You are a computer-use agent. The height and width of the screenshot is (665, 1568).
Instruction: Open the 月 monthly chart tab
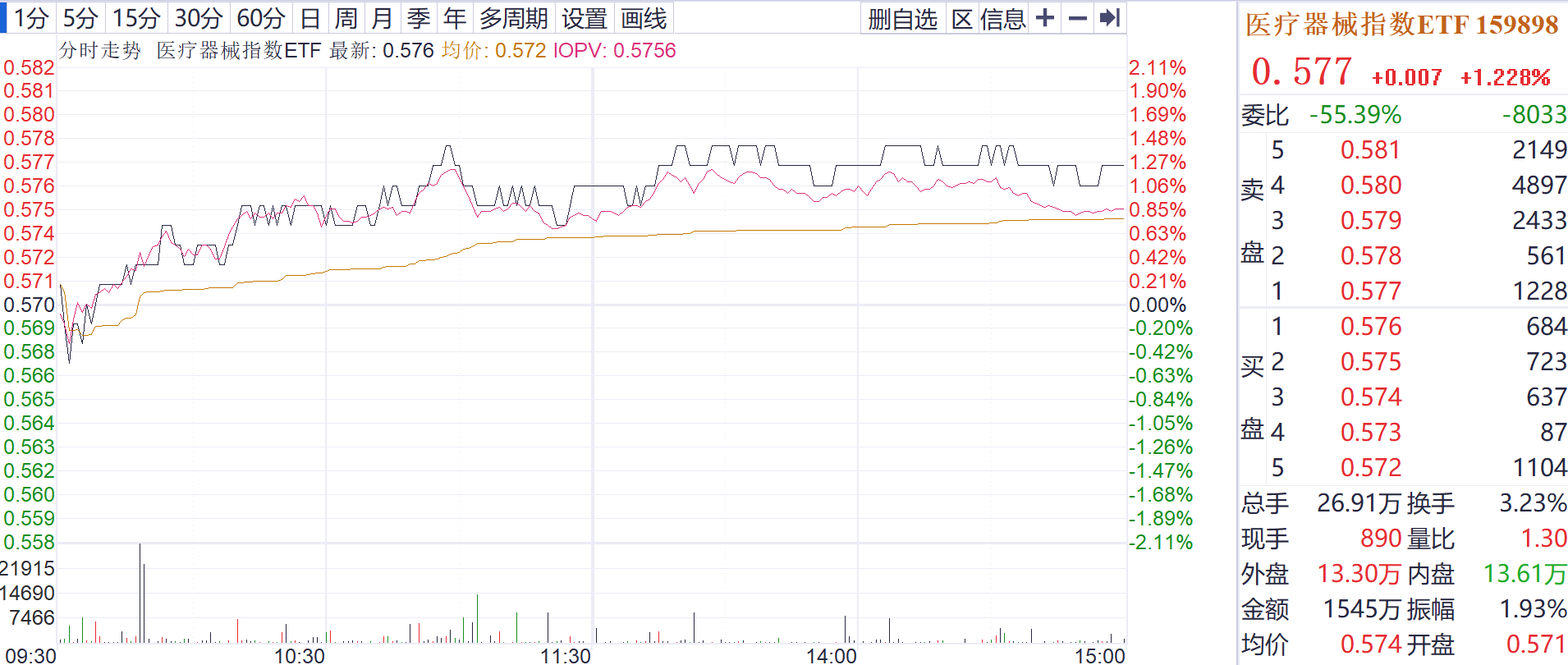[x=383, y=18]
